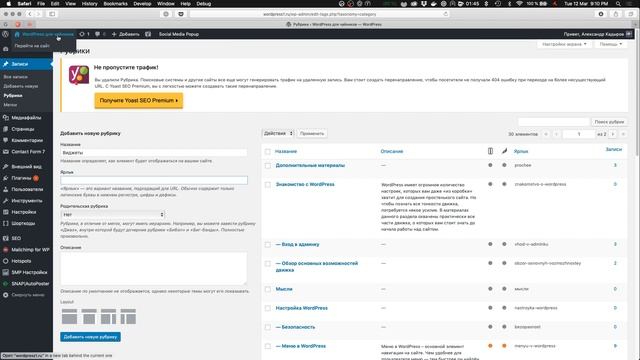Open the Safari History menu
640x360 pixels.
tap(89, 4)
